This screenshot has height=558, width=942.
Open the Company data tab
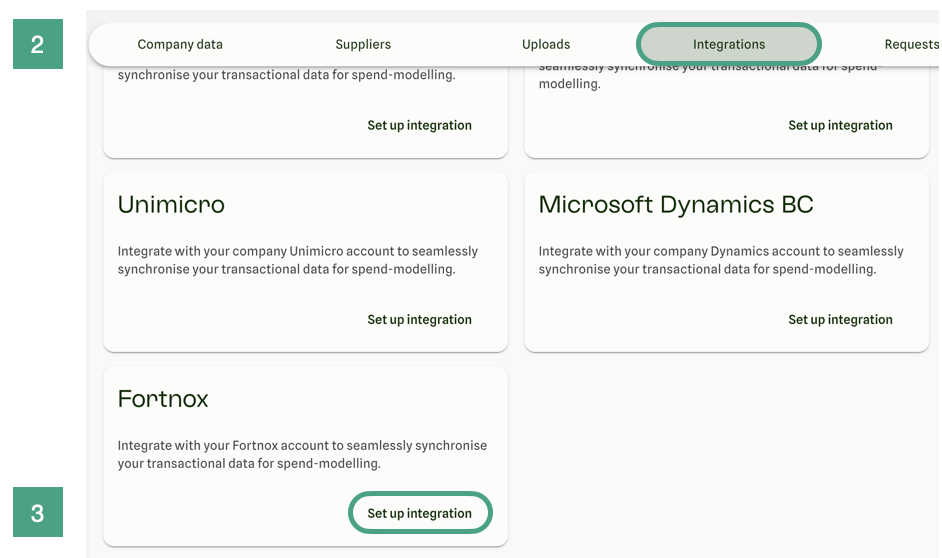click(x=180, y=44)
